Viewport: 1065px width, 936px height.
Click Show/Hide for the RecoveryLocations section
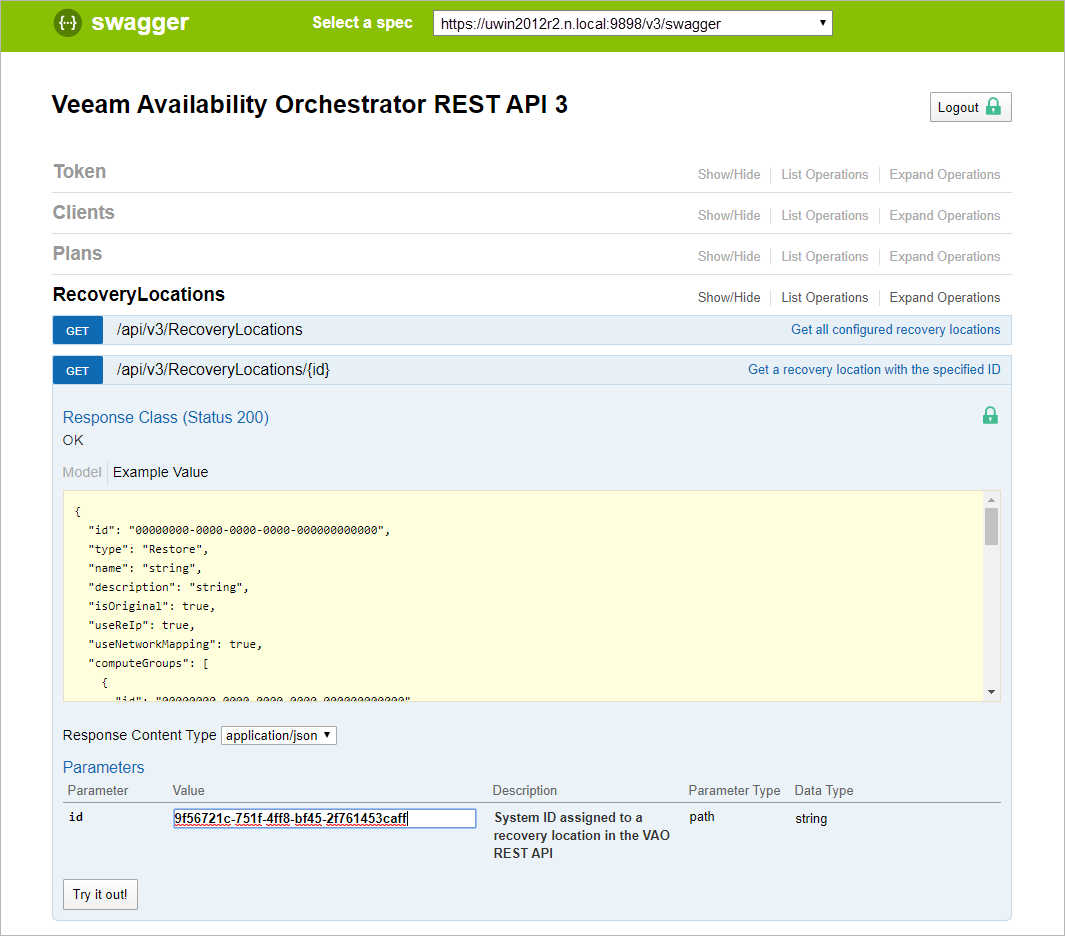[729, 298]
